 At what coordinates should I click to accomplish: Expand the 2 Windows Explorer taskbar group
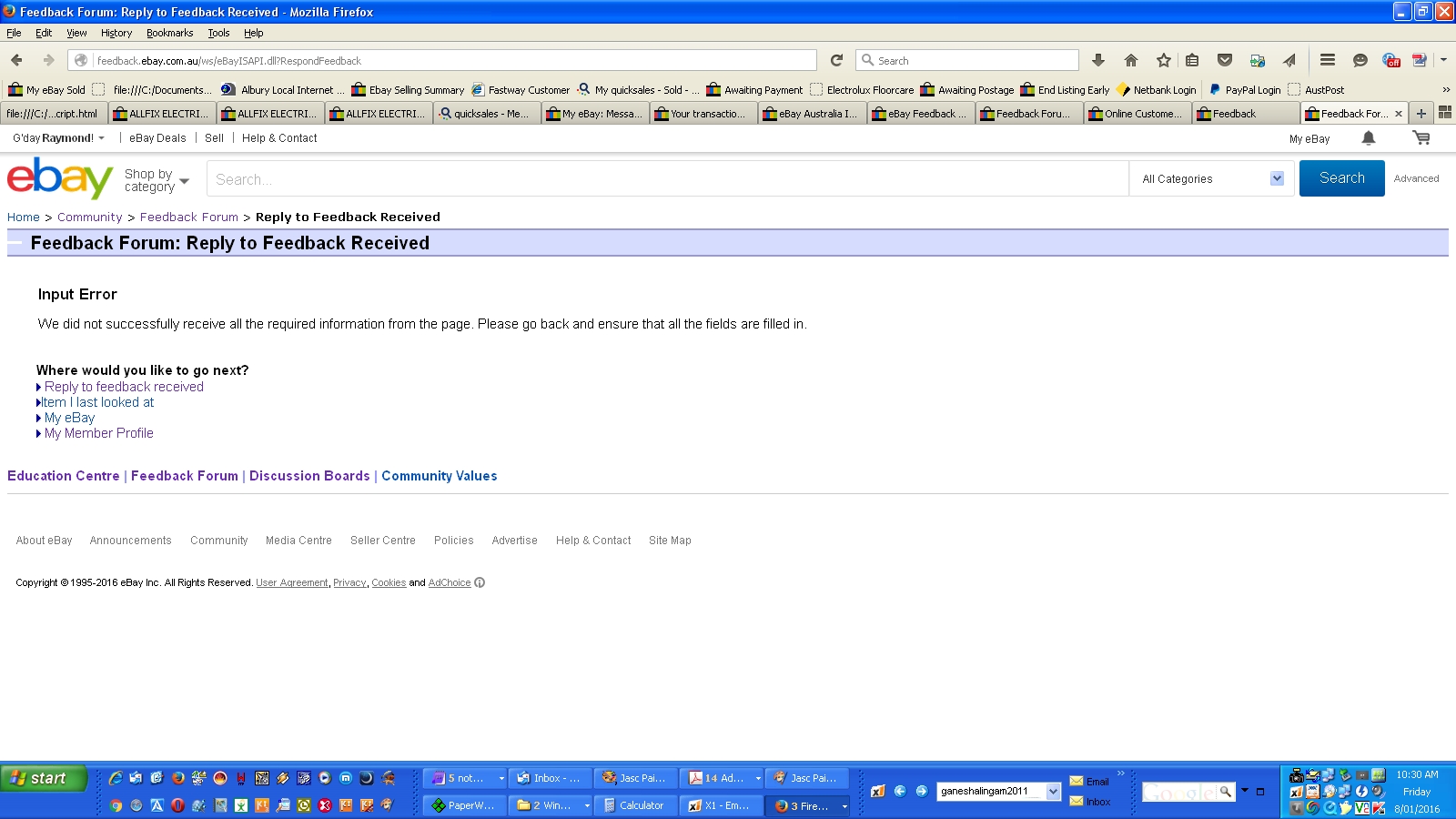tap(586, 805)
